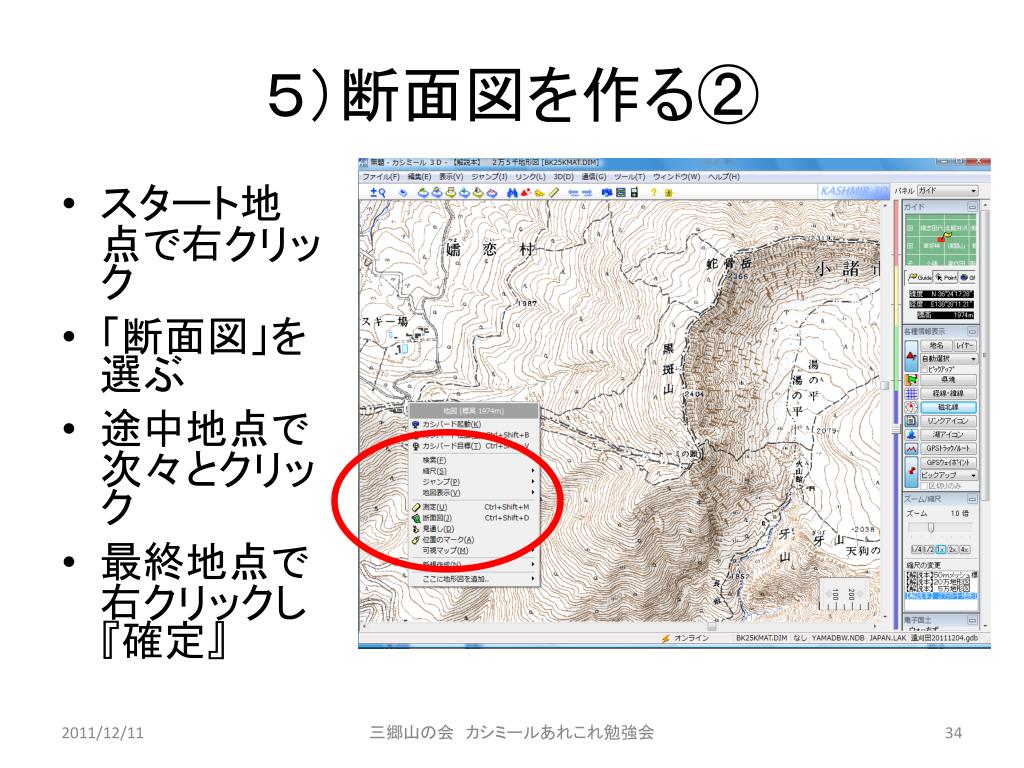Select the 2x zoom toggle button

pos(953,550)
